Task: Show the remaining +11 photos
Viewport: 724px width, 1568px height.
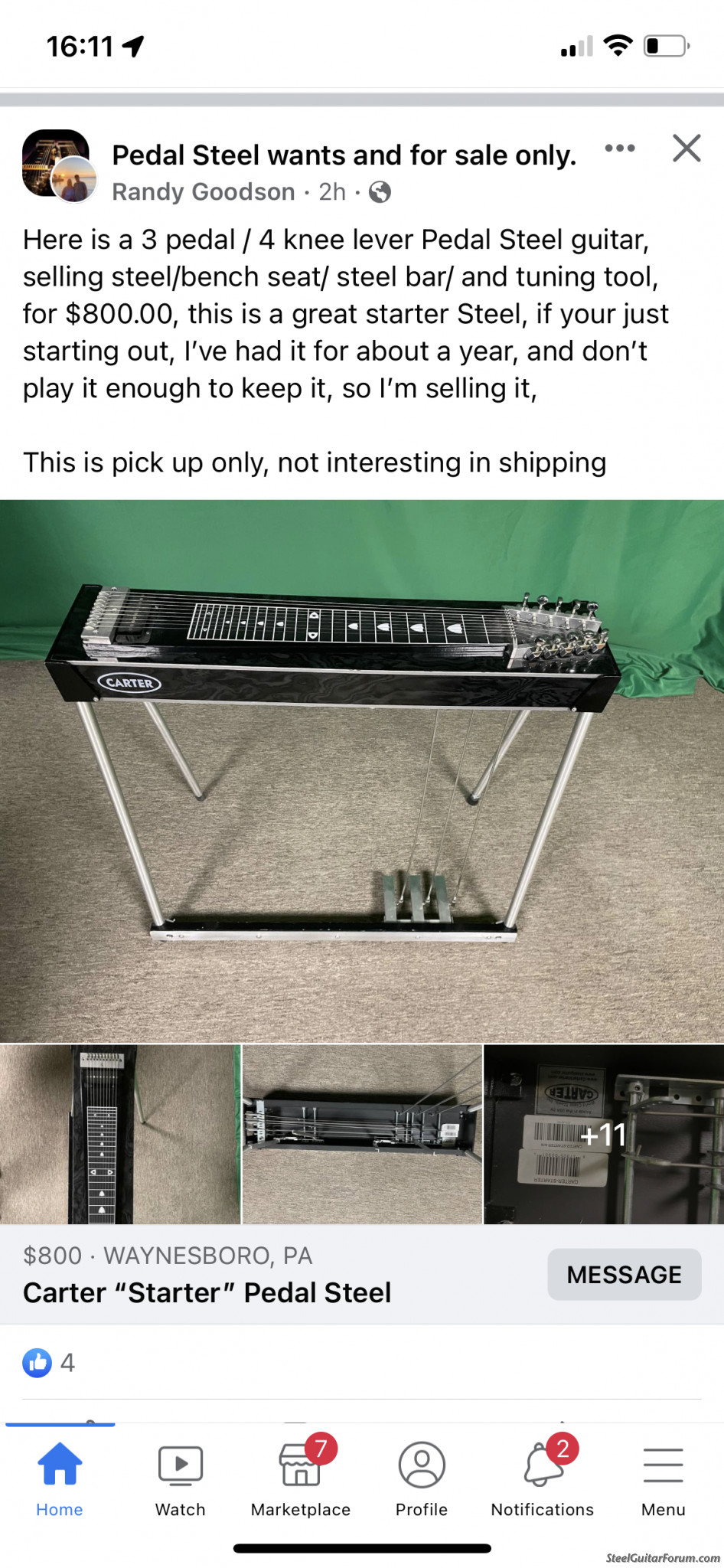Action: (x=604, y=1135)
